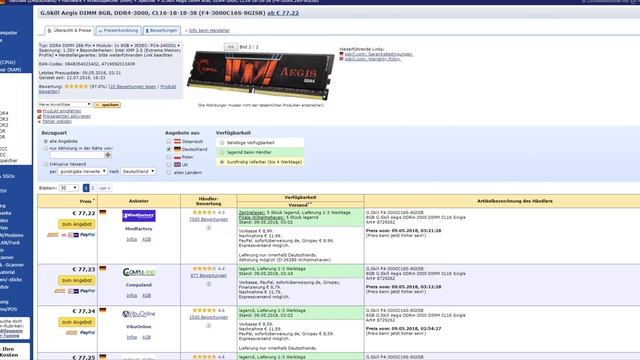Click the Österreich flag icon

point(177,141)
